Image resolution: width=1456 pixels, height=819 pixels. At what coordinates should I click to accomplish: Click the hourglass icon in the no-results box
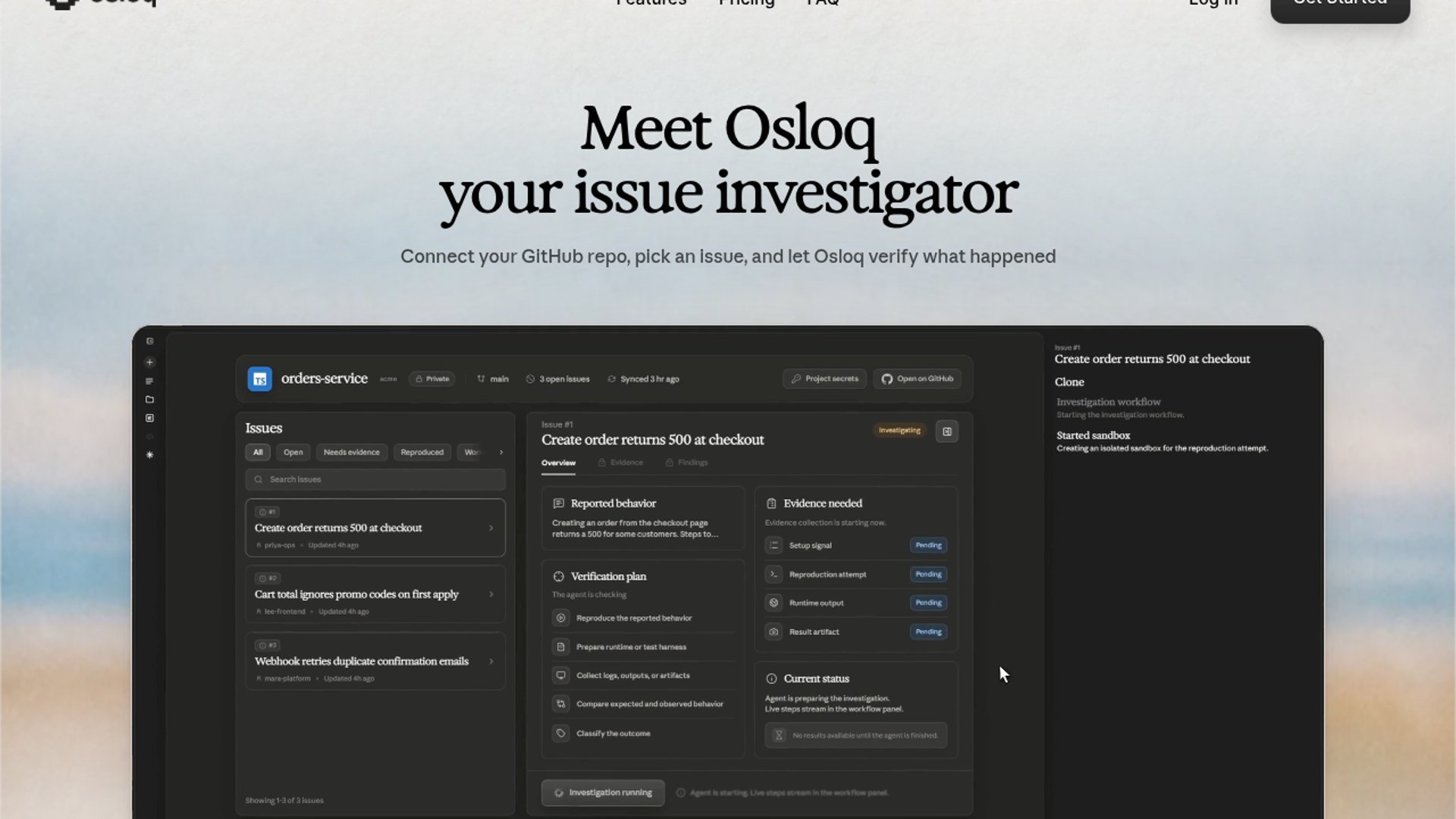tap(779, 735)
